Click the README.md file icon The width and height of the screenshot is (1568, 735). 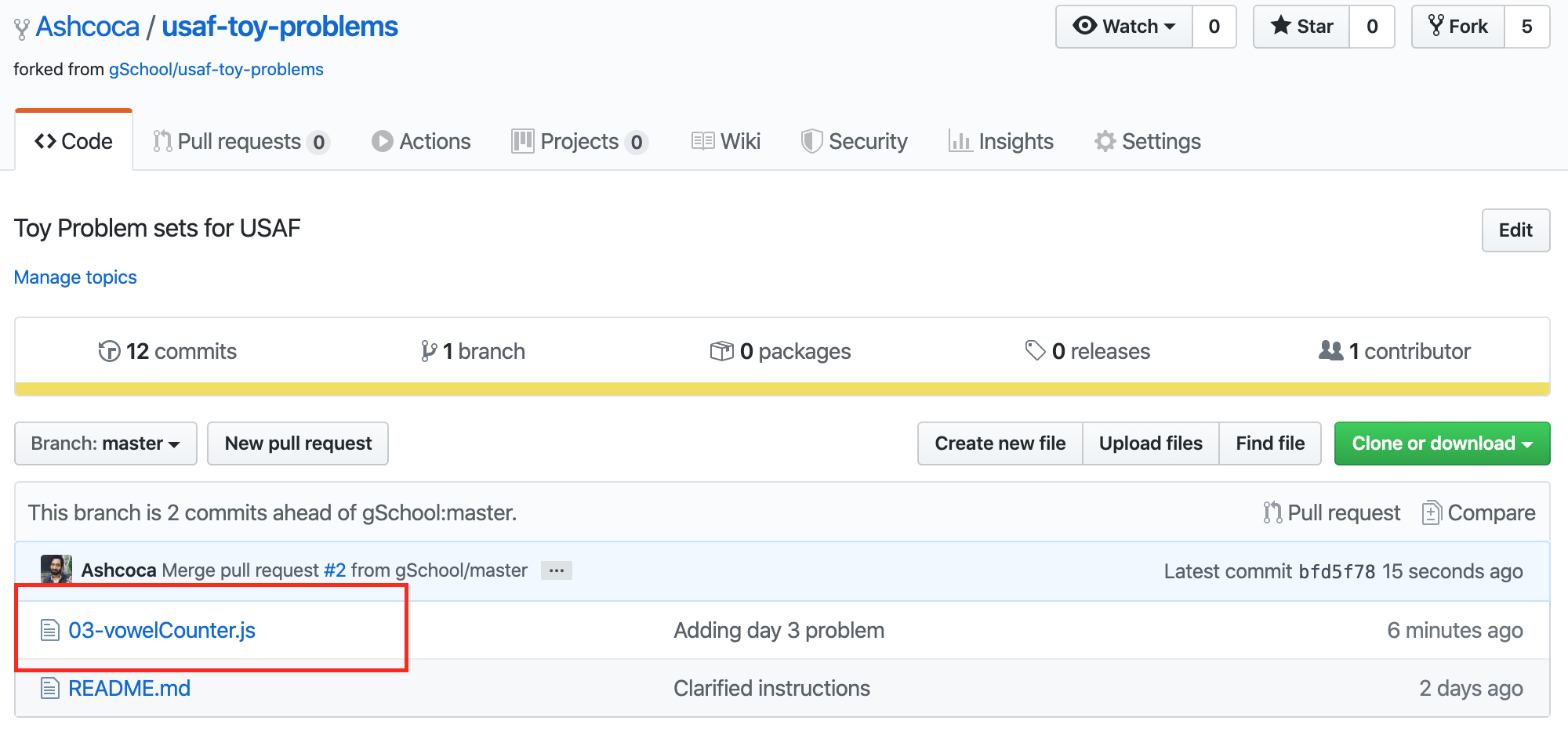[50, 689]
